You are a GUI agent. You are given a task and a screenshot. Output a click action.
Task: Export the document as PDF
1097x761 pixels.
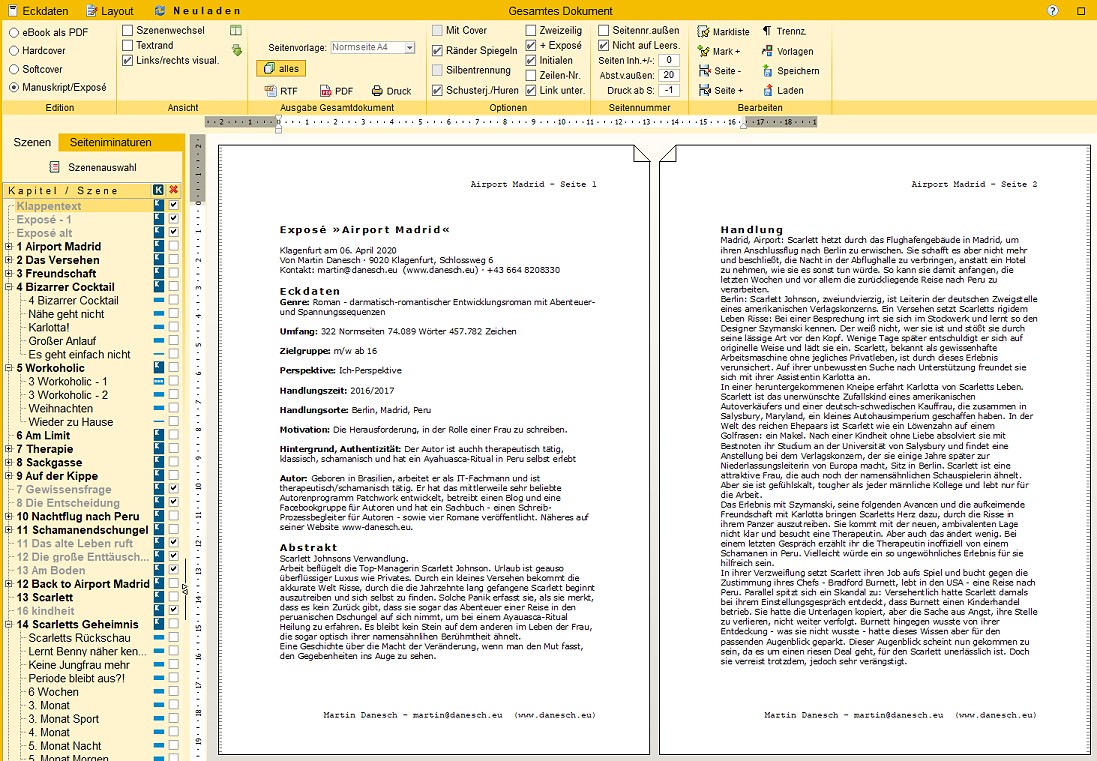tap(336, 91)
